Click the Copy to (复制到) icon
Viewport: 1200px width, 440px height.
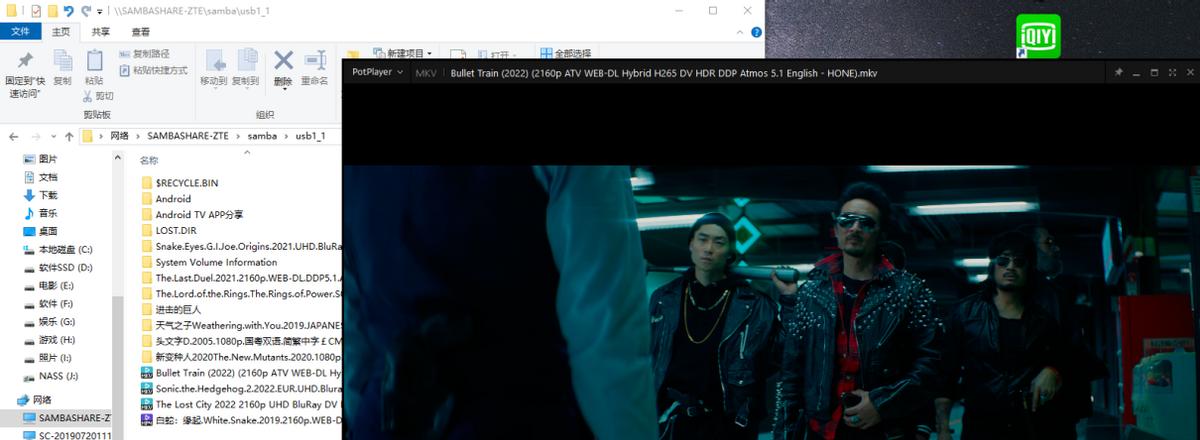246,60
